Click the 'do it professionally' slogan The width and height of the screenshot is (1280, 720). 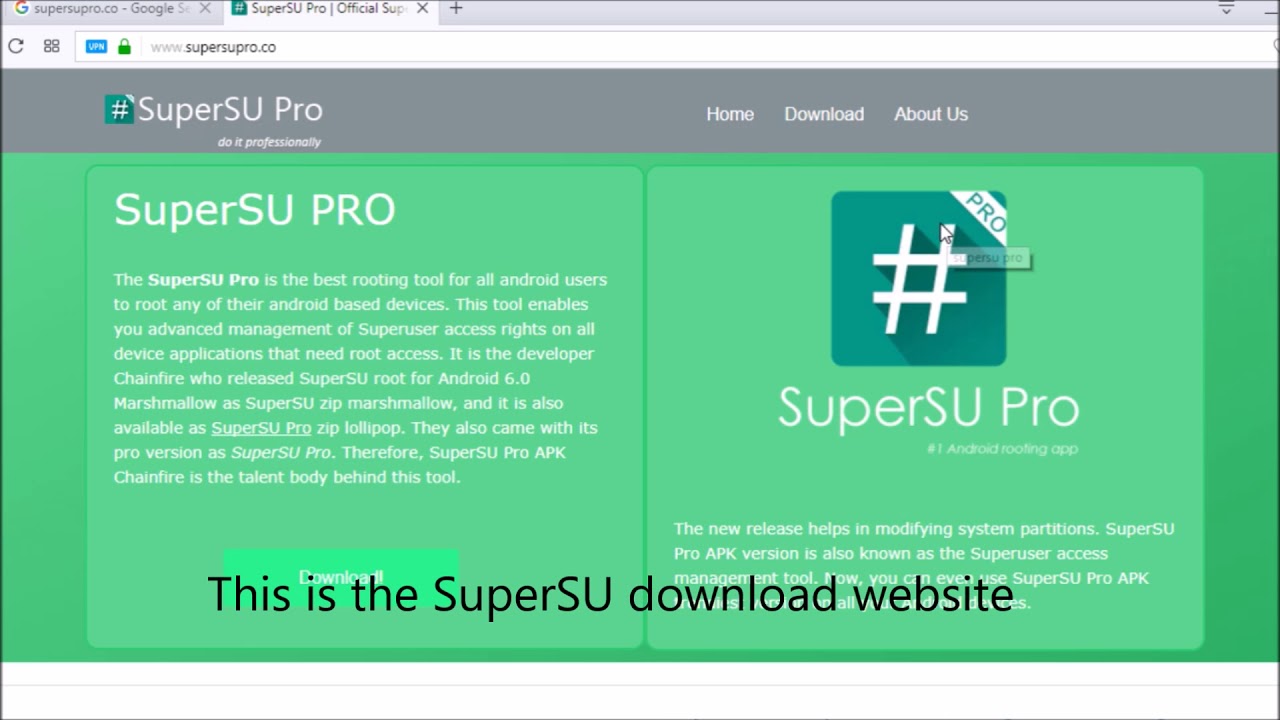269,142
